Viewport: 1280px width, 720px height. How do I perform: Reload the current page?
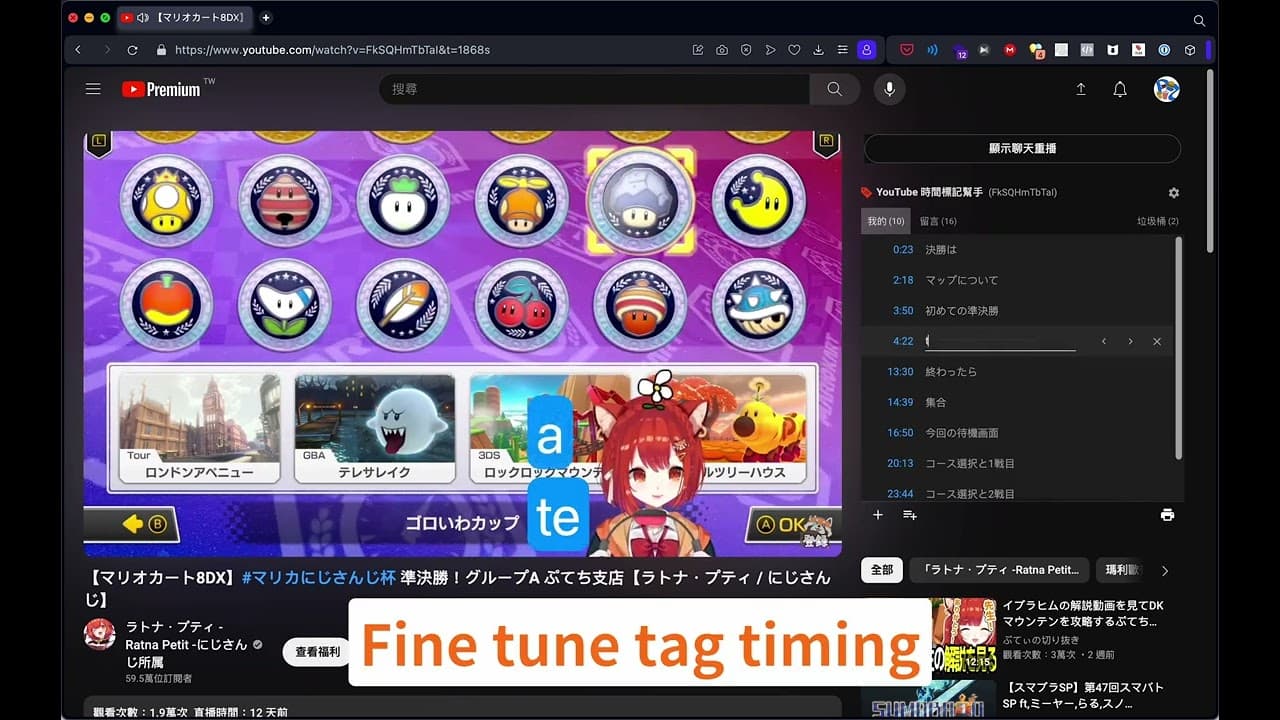coord(132,49)
